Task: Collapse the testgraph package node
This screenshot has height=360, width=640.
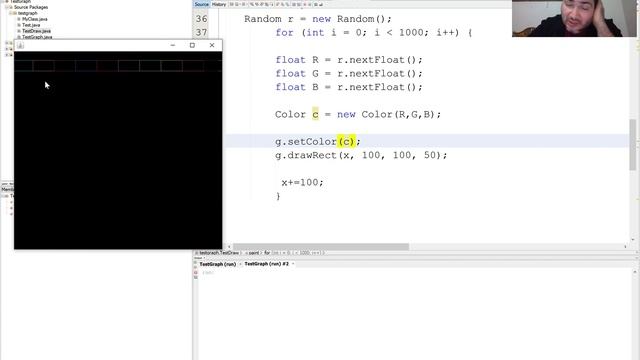Action: tap(11, 13)
